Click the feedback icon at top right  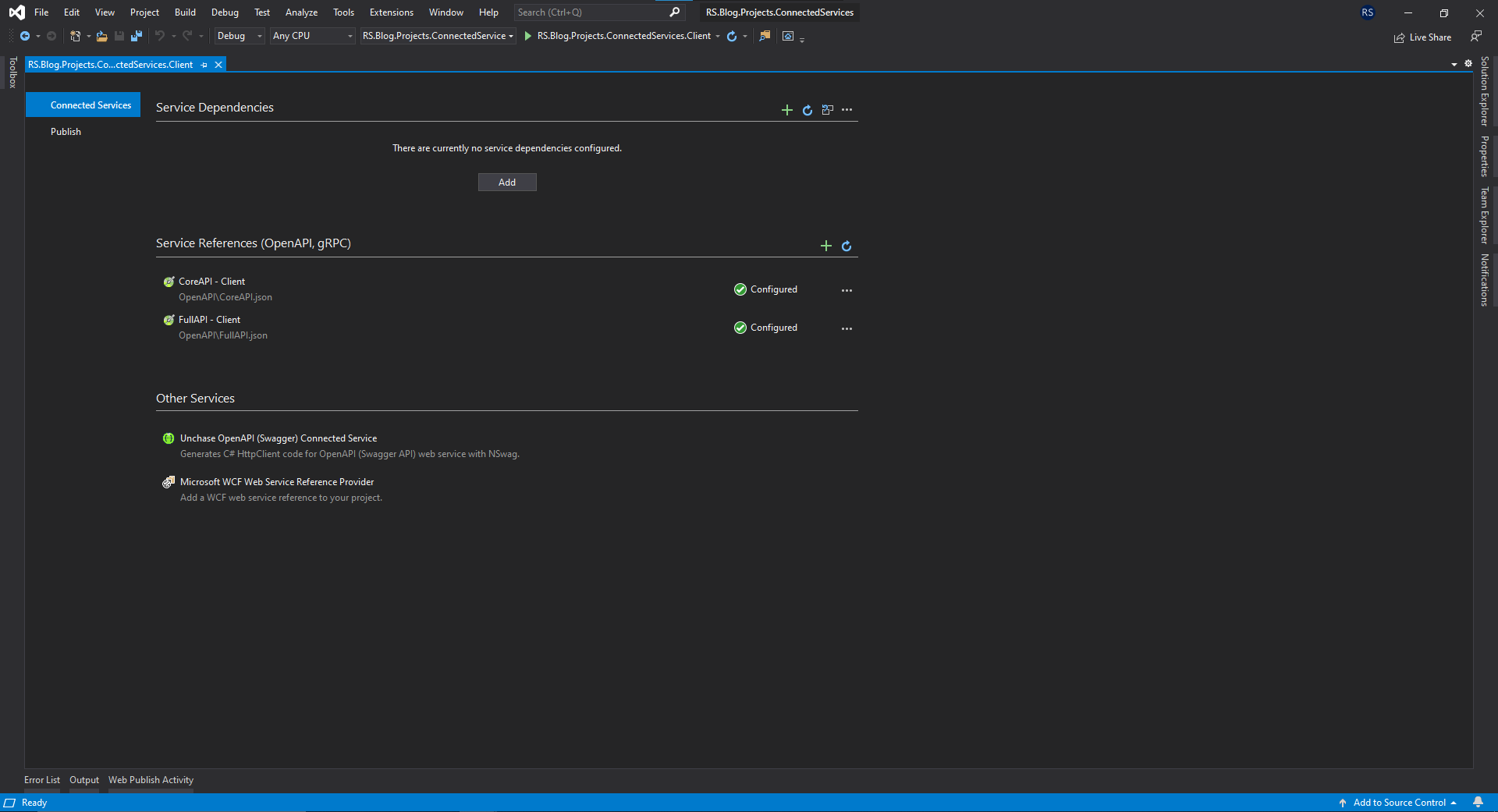(x=1476, y=36)
